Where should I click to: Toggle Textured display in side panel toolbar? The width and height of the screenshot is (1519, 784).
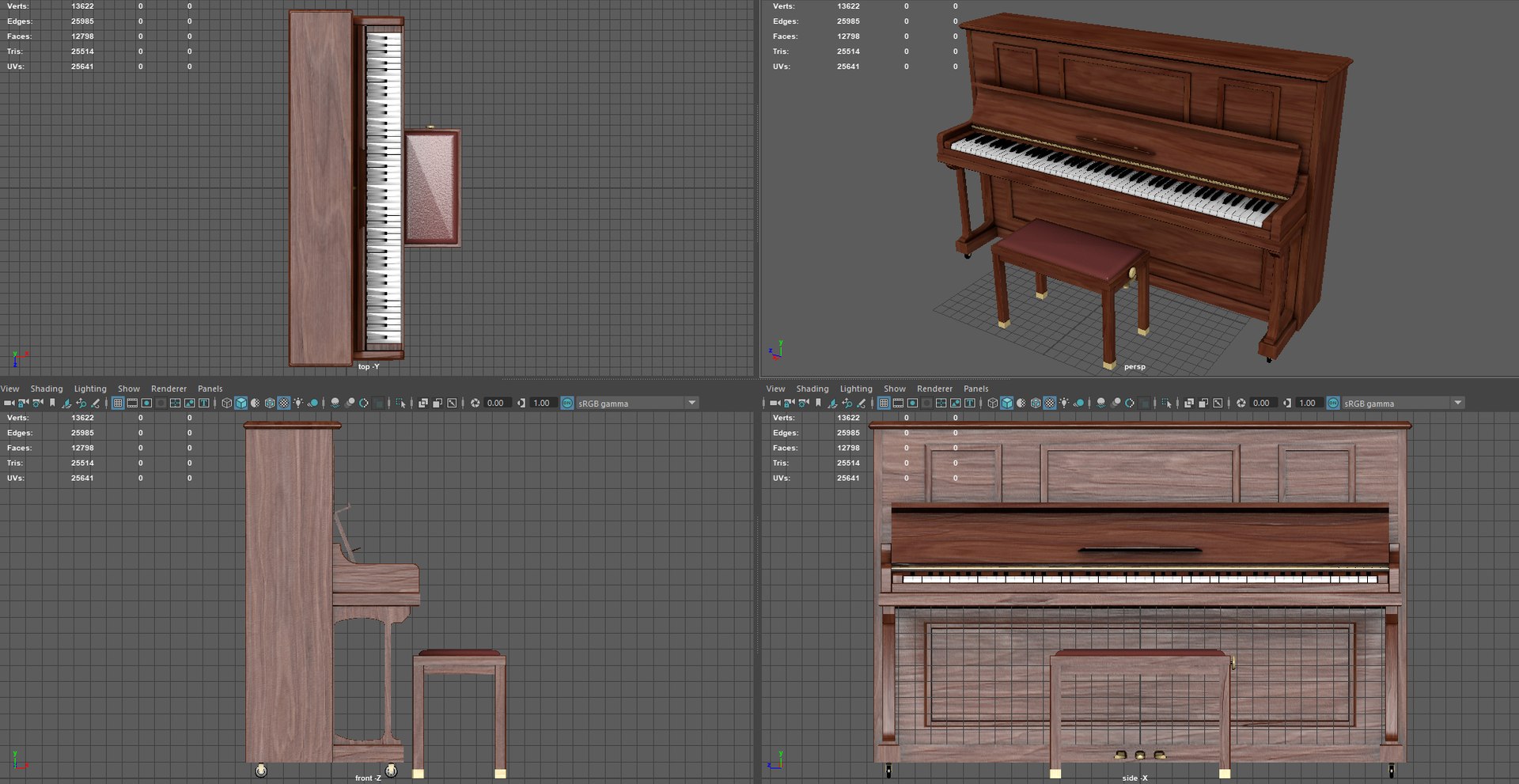coord(1050,403)
